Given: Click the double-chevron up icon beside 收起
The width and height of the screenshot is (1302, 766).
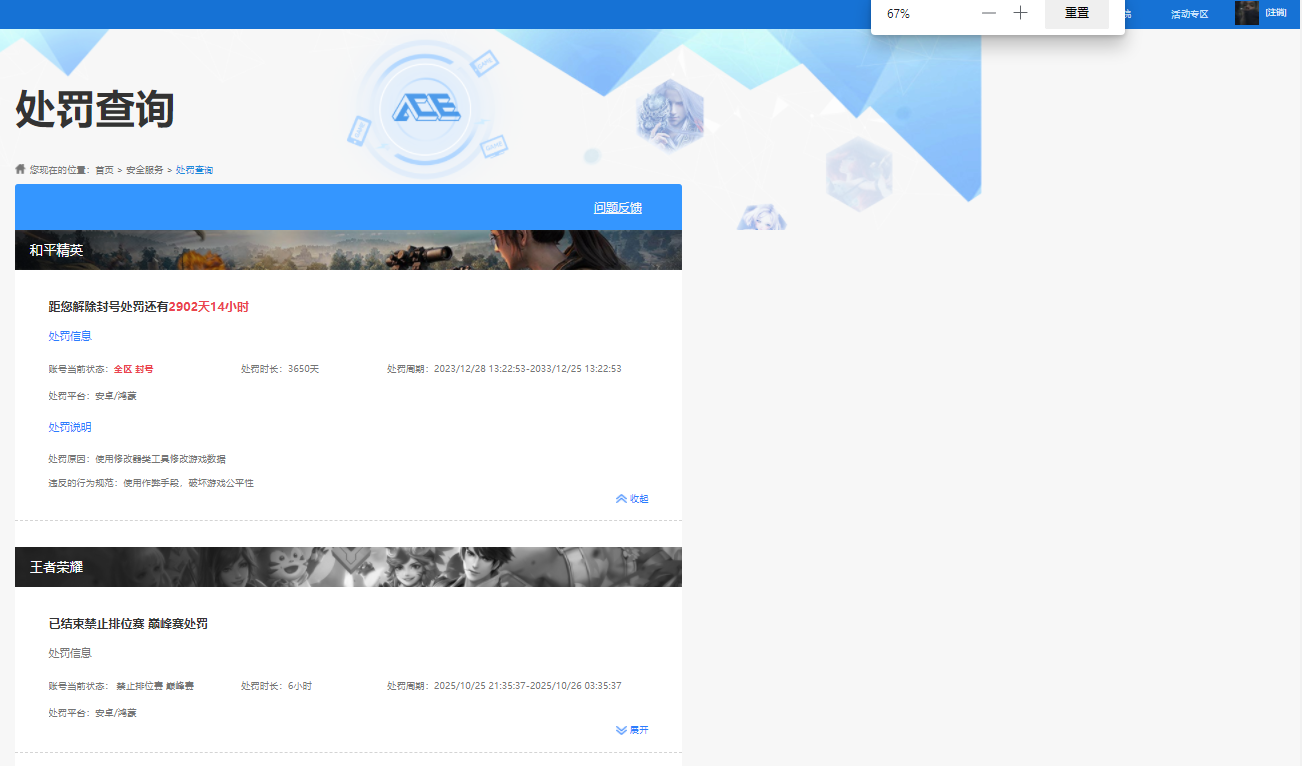Looking at the screenshot, I should click(621, 499).
